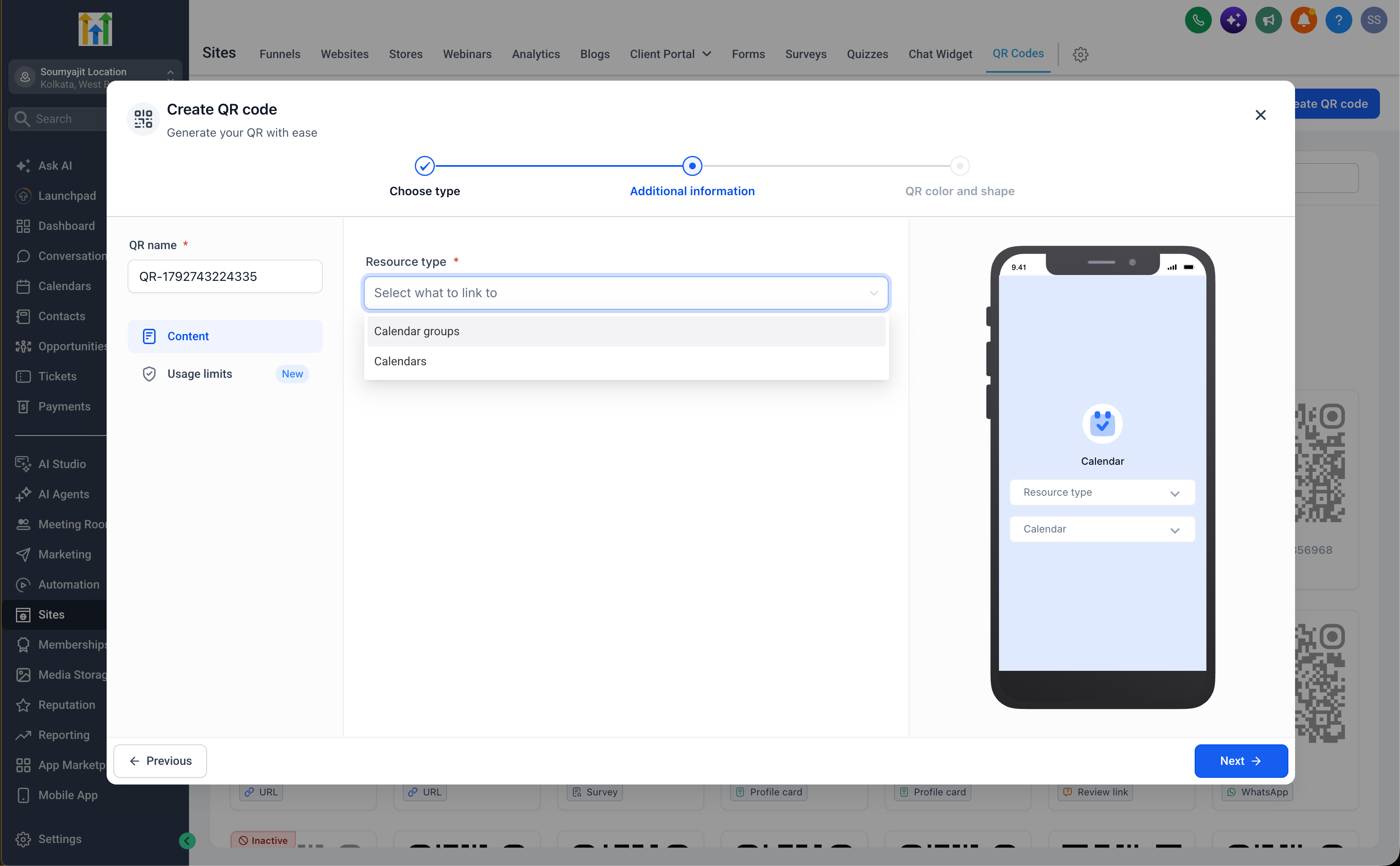
Task: Open the Resource type dropdown
Action: (626, 293)
